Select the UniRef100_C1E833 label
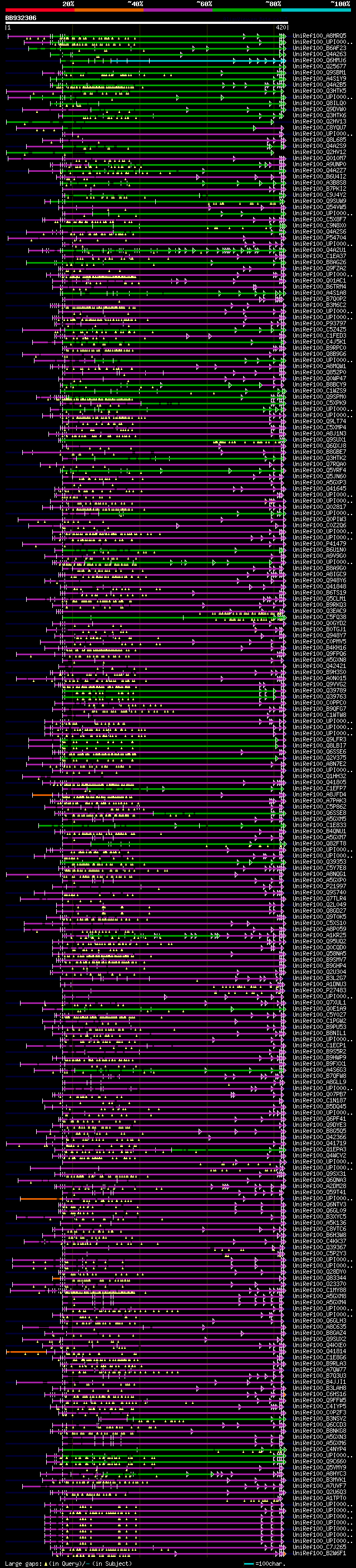The image size is (356, 1568). [x=319, y=825]
